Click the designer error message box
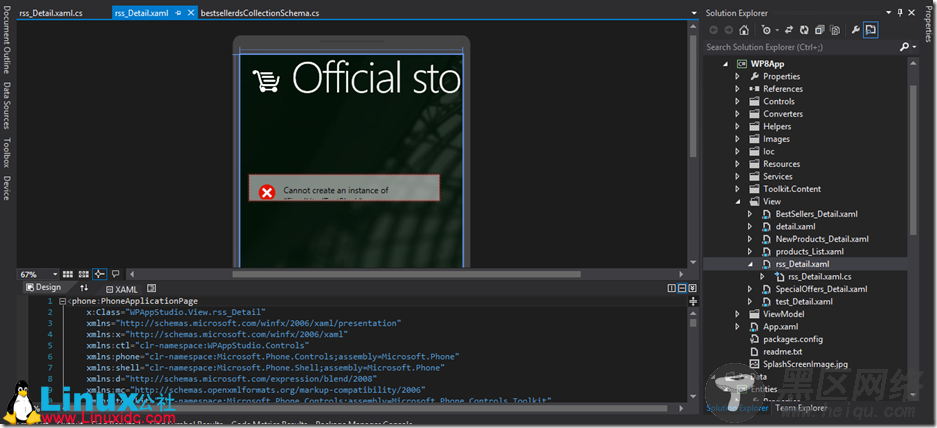This screenshot has height=428, width=937. pyautogui.click(x=344, y=188)
